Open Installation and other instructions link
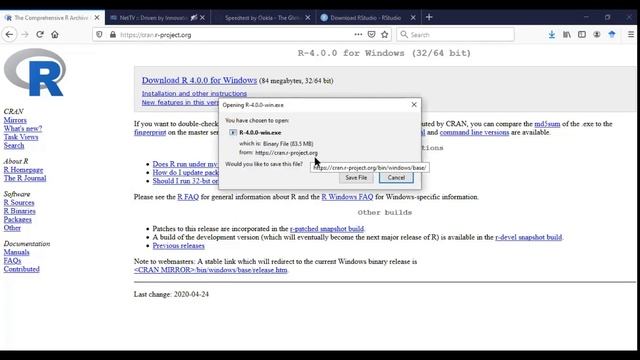 pyautogui.click(x=194, y=93)
